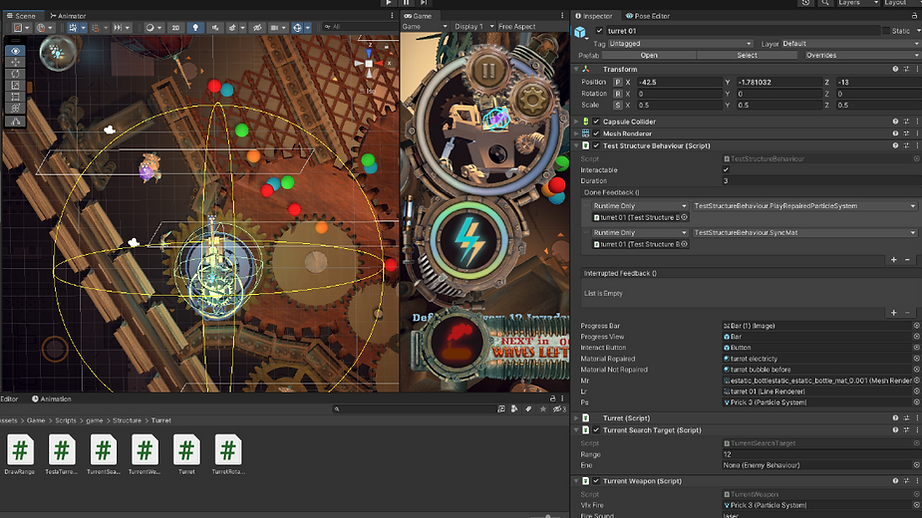Add entry to Interrupted Feedback list with plus
This screenshot has height=518, width=922.
coord(894,313)
